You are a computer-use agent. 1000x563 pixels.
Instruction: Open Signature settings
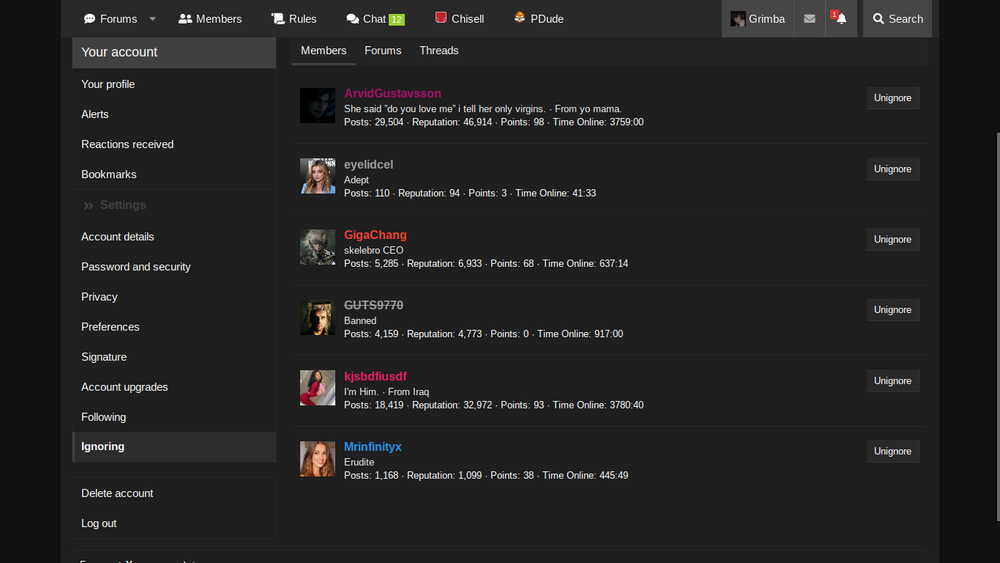click(x=174, y=356)
